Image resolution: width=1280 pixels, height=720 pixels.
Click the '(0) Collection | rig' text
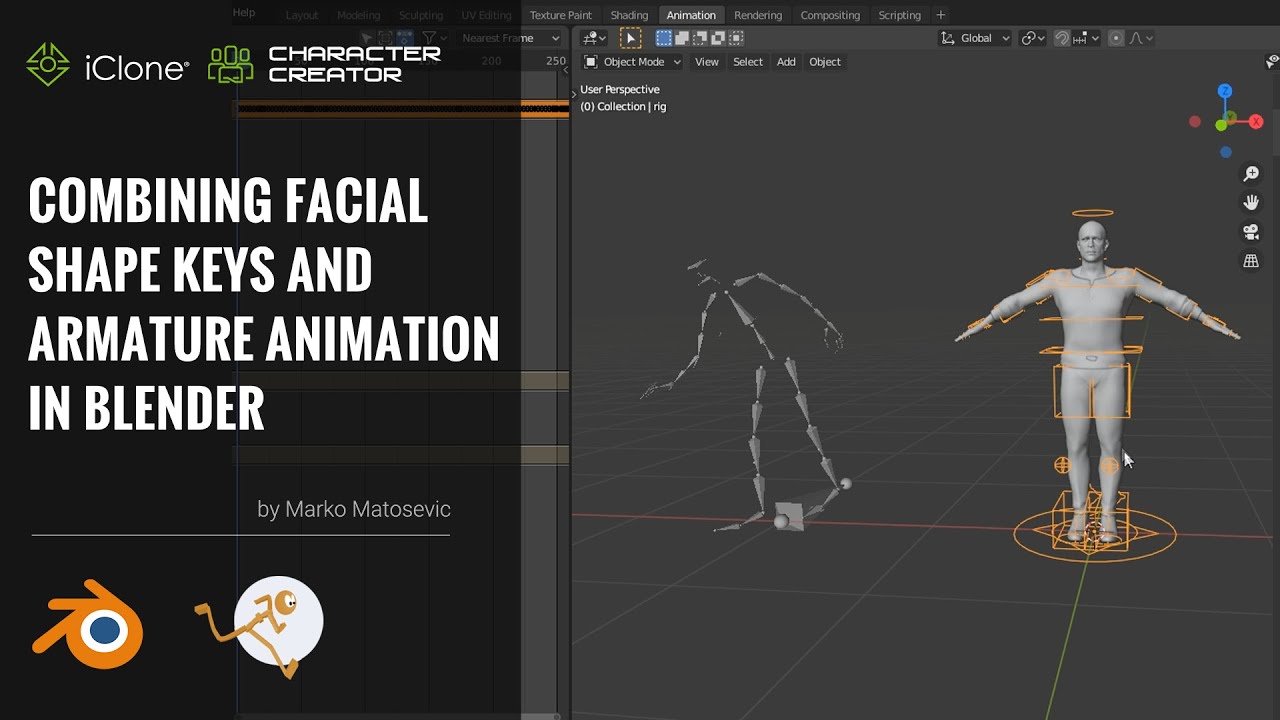623,107
